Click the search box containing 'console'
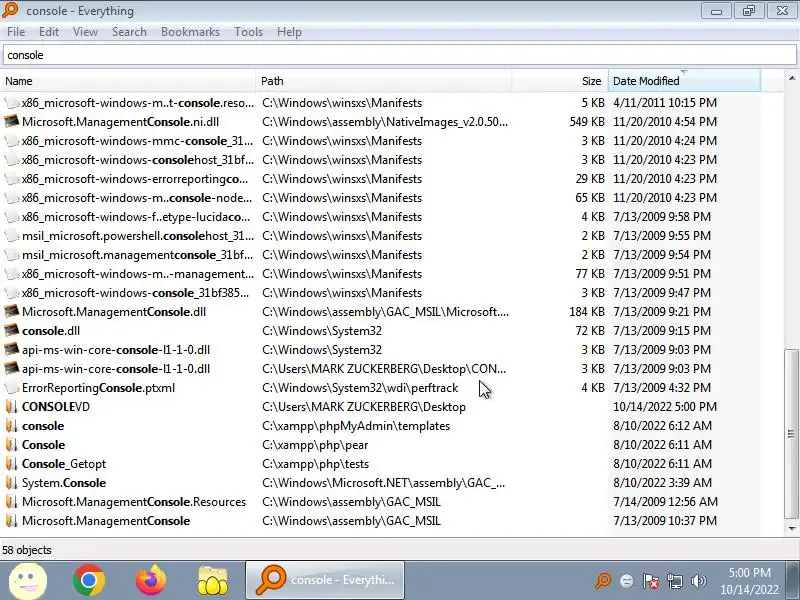This screenshot has height=600, width=800. coord(399,55)
